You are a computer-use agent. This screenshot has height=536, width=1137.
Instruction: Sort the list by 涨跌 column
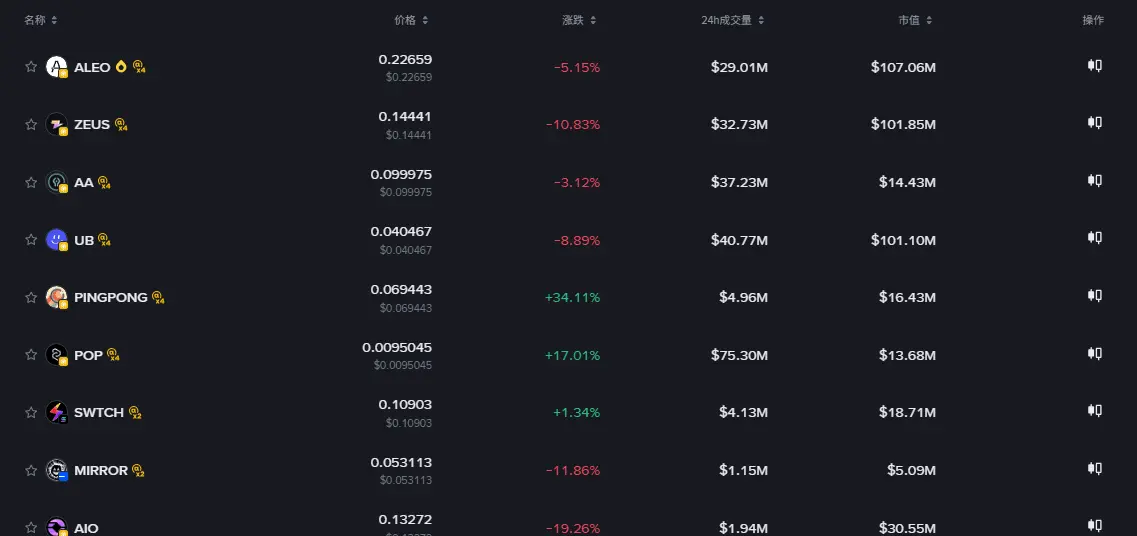tap(579, 20)
